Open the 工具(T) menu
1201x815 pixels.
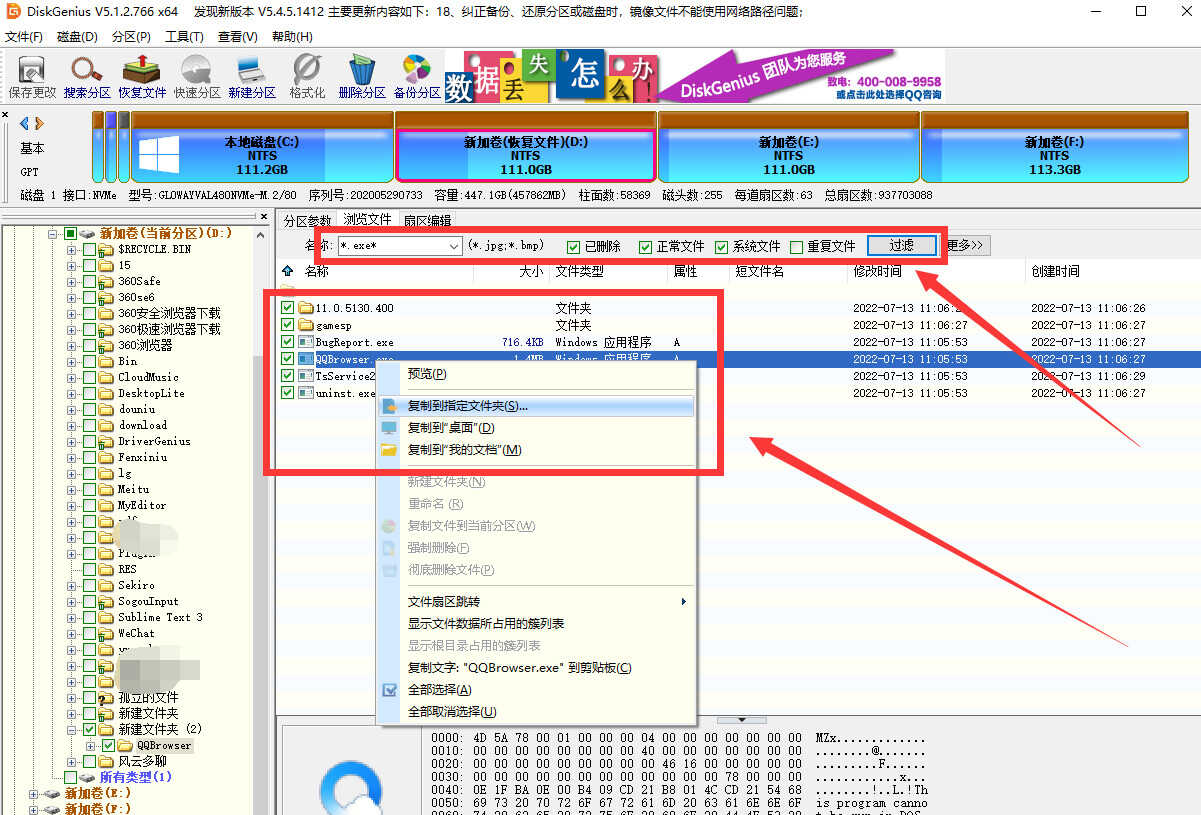coord(184,37)
